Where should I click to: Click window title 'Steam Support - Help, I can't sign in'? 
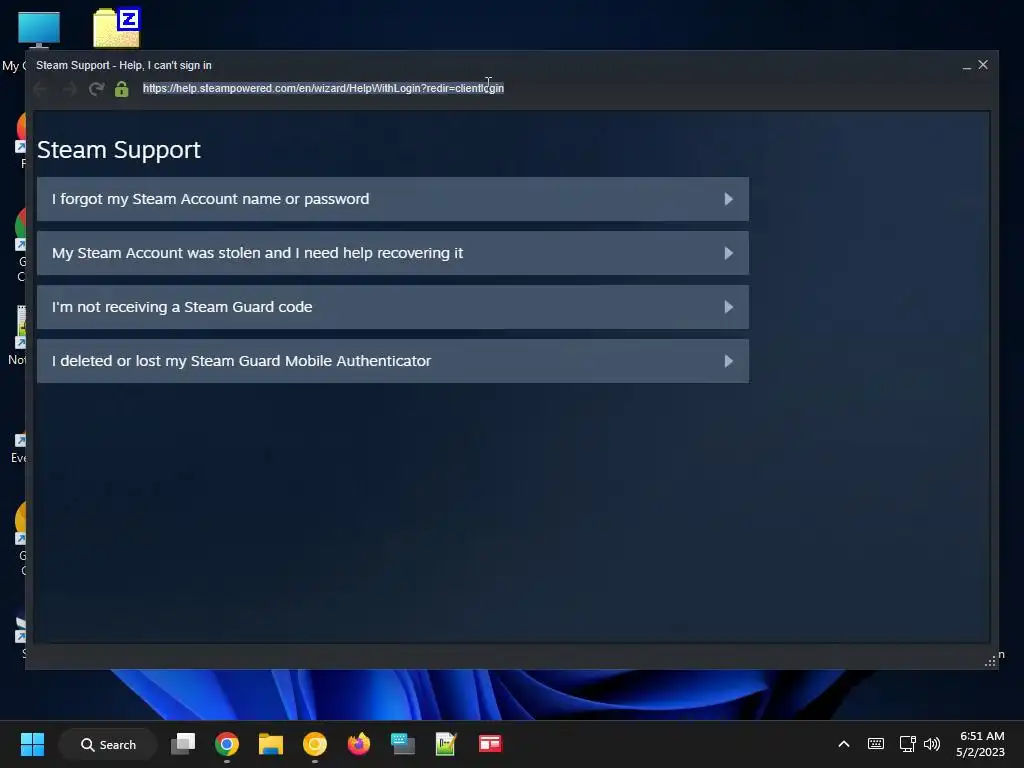(123, 65)
